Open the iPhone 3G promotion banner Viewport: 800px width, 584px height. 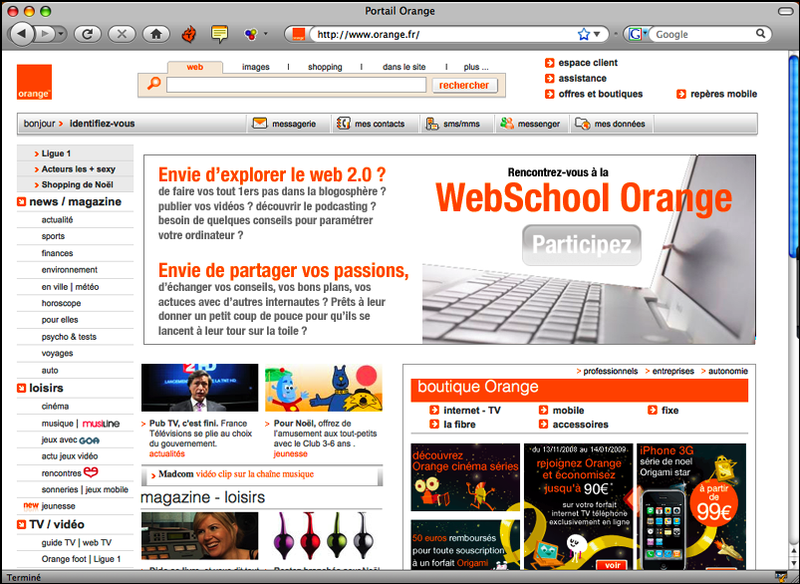click(691, 506)
